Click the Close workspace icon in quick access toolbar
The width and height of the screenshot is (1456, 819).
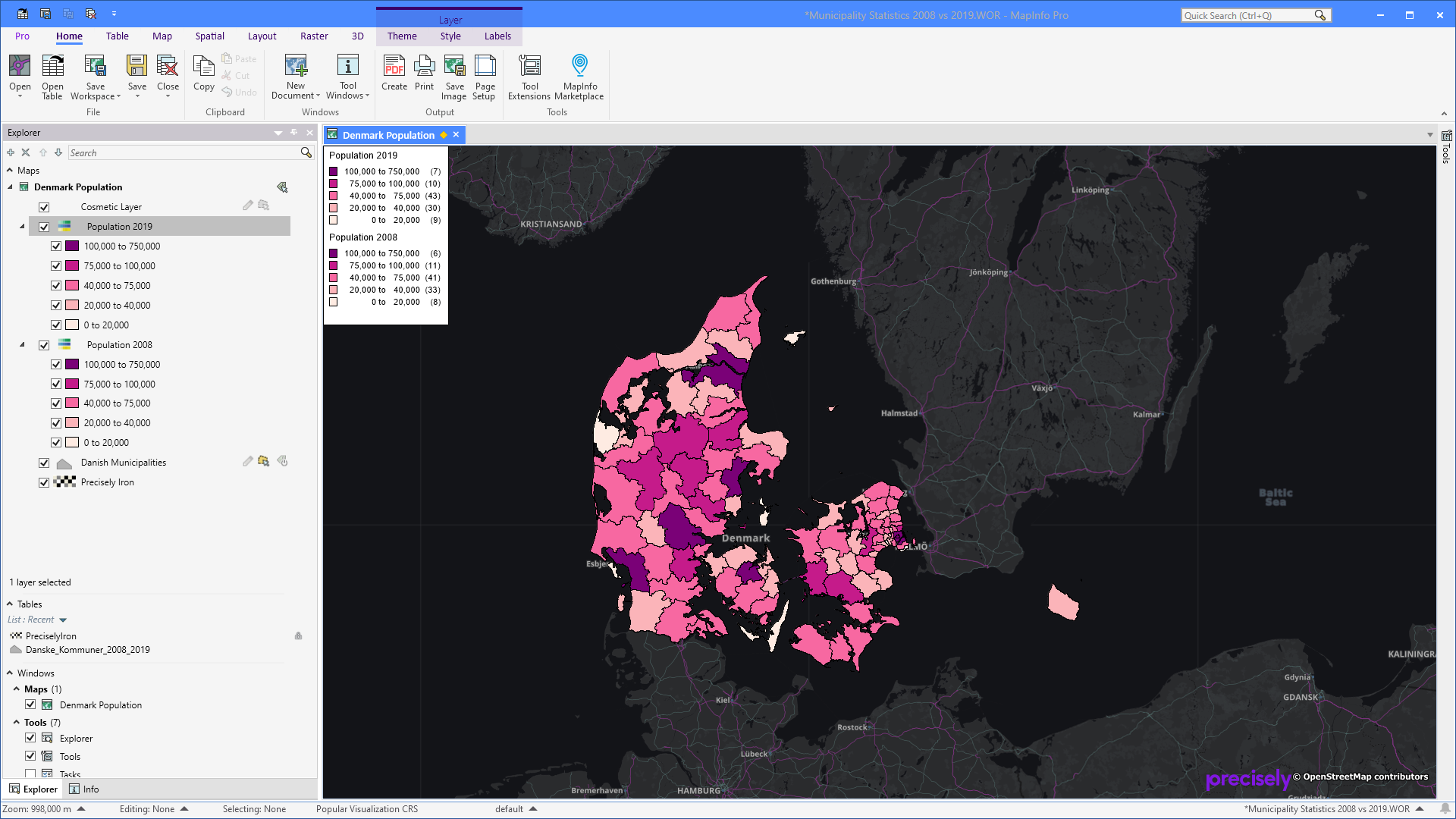pos(91,13)
